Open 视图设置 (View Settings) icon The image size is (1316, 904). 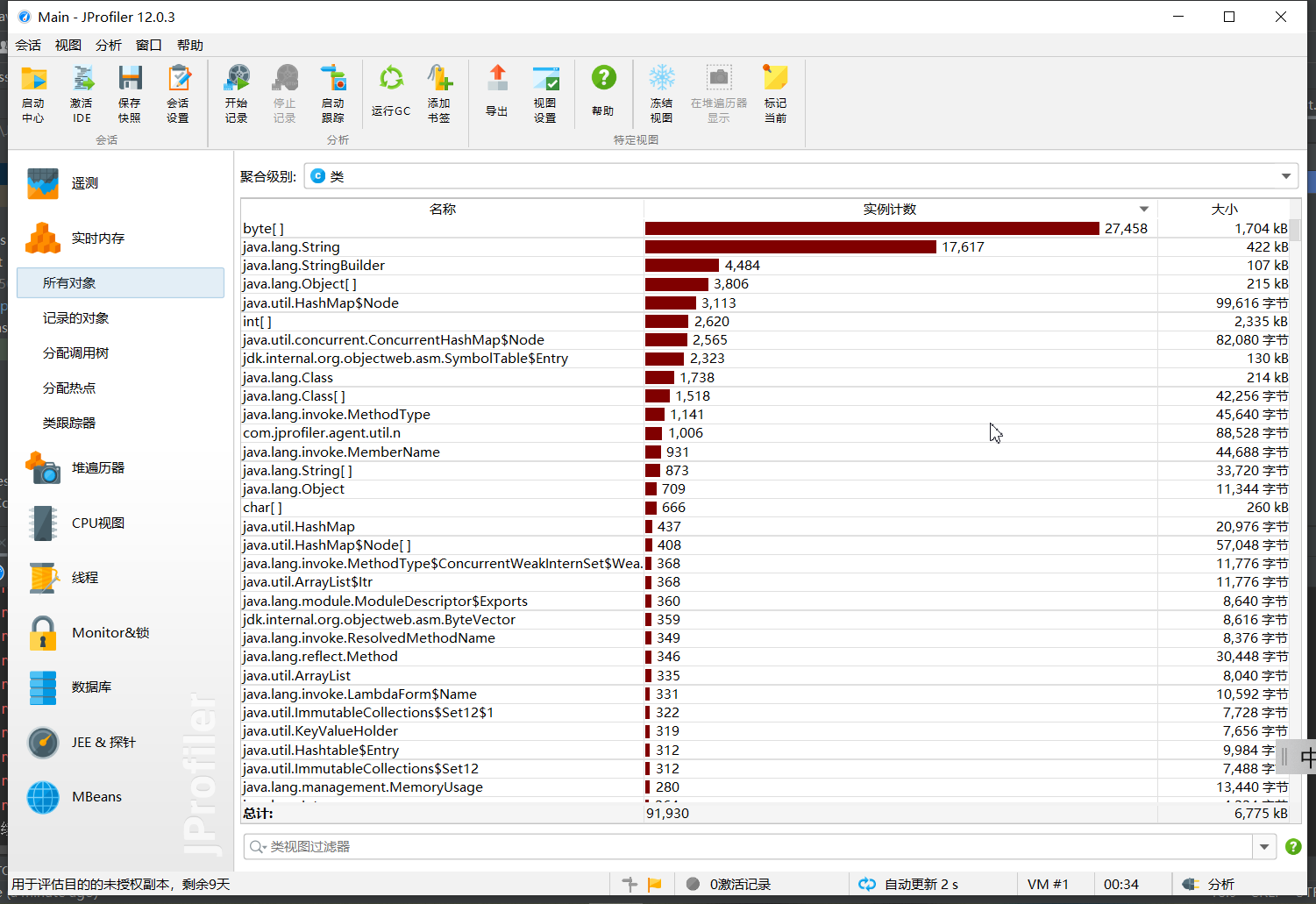(545, 93)
